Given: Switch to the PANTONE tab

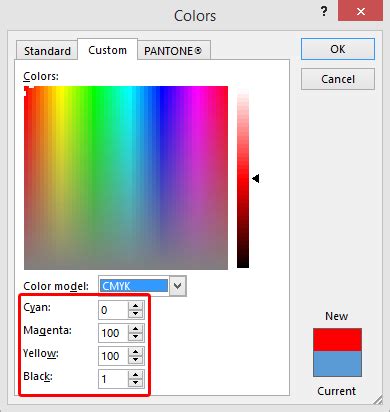Looking at the screenshot, I should click(173, 51).
